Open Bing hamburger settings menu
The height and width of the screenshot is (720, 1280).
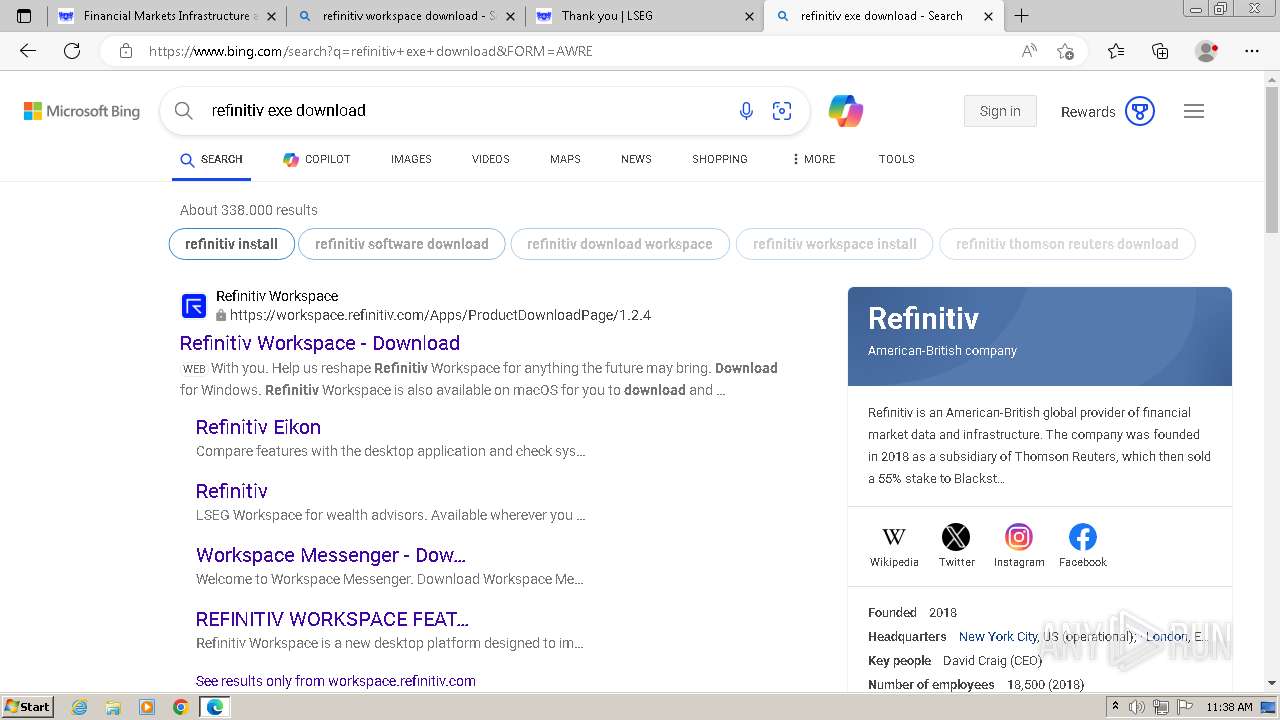(x=1194, y=111)
